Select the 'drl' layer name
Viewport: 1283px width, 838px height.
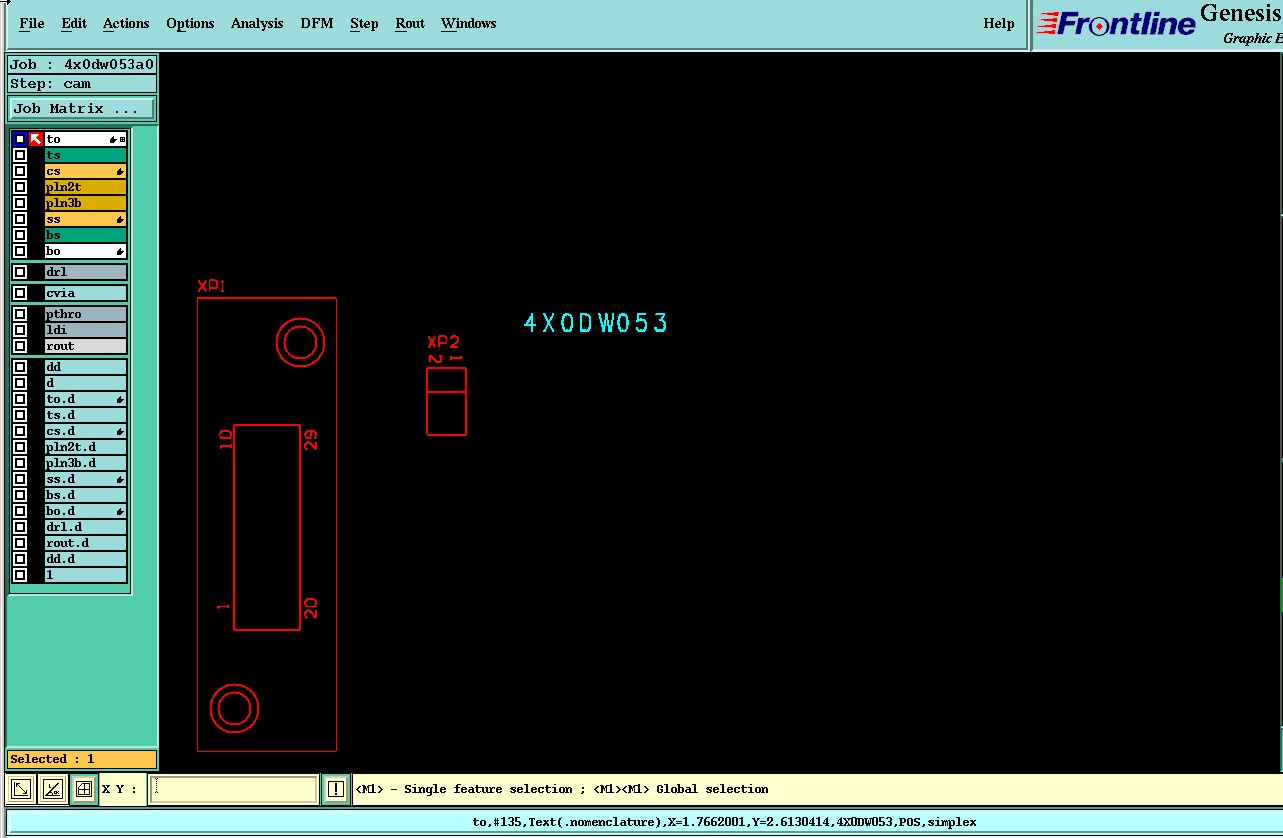coord(86,272)
